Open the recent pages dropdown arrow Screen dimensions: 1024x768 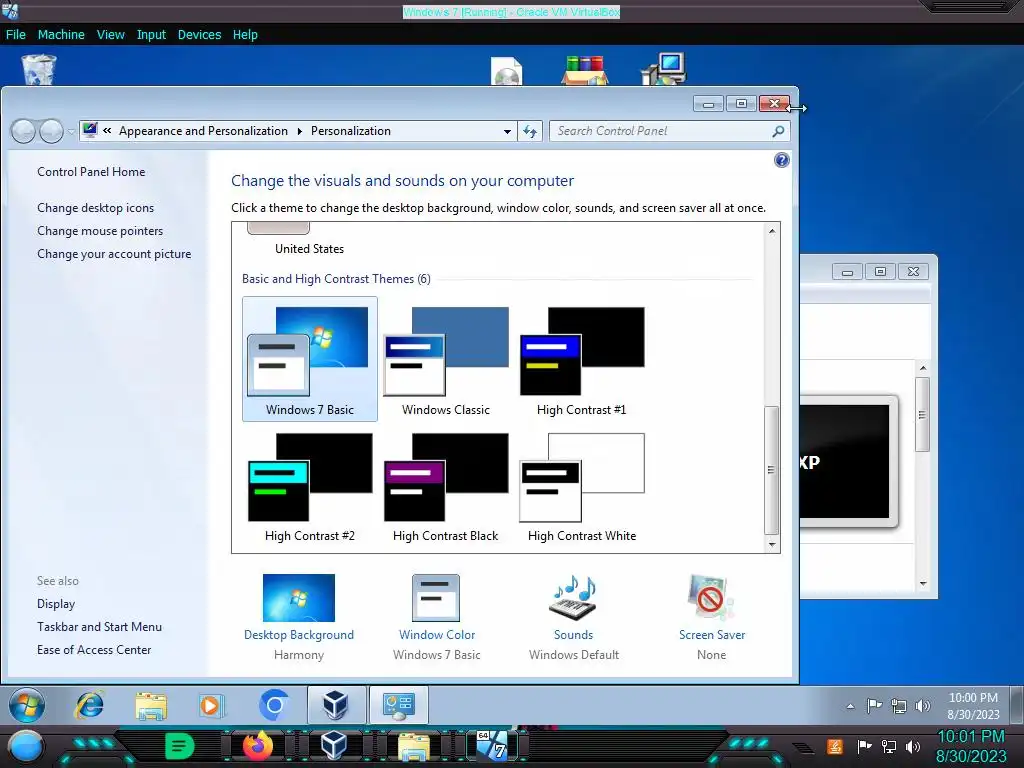[71, 132]
